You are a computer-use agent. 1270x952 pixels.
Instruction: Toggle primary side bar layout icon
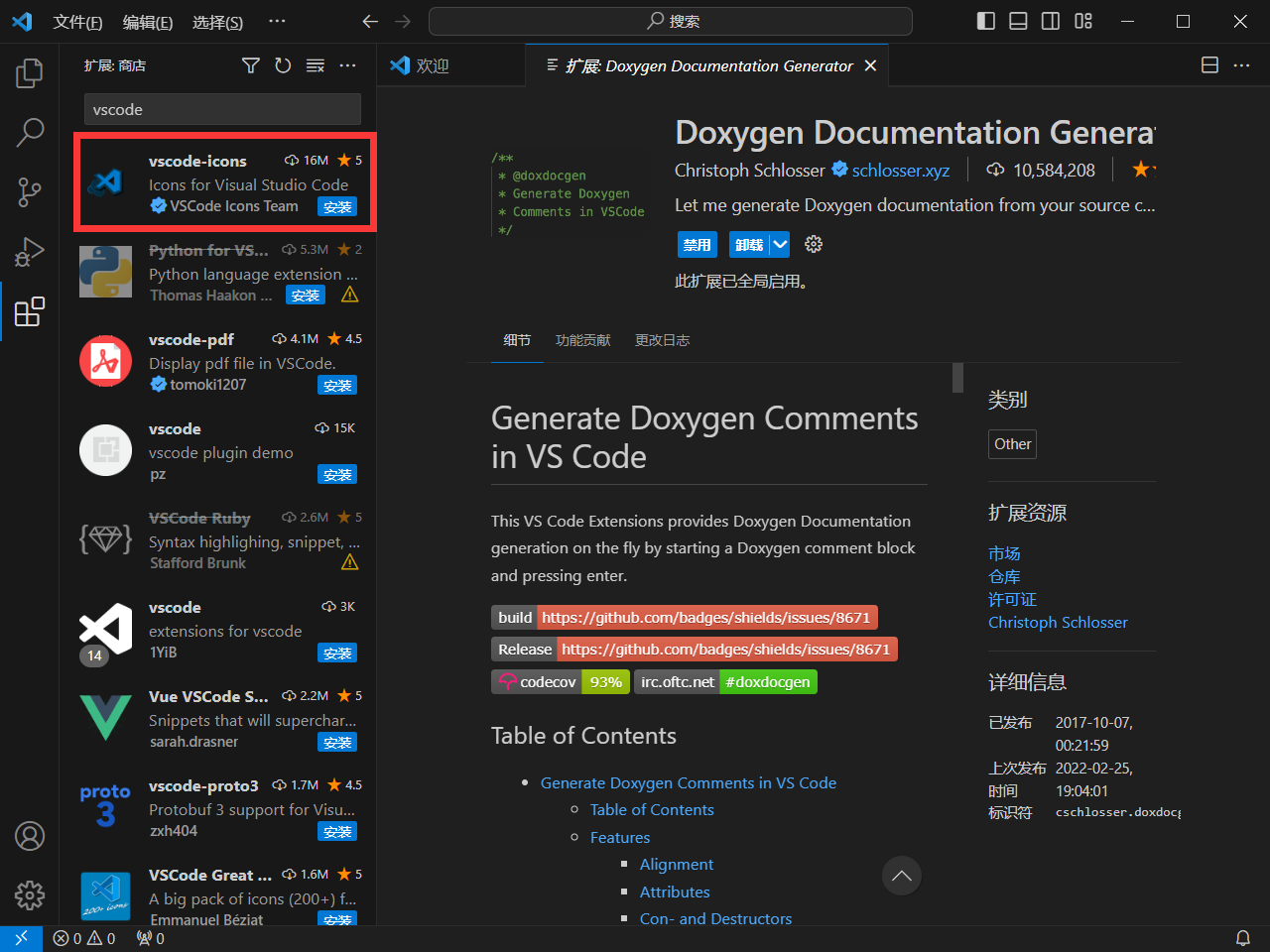pyautogui.click(x=986, y=21)
